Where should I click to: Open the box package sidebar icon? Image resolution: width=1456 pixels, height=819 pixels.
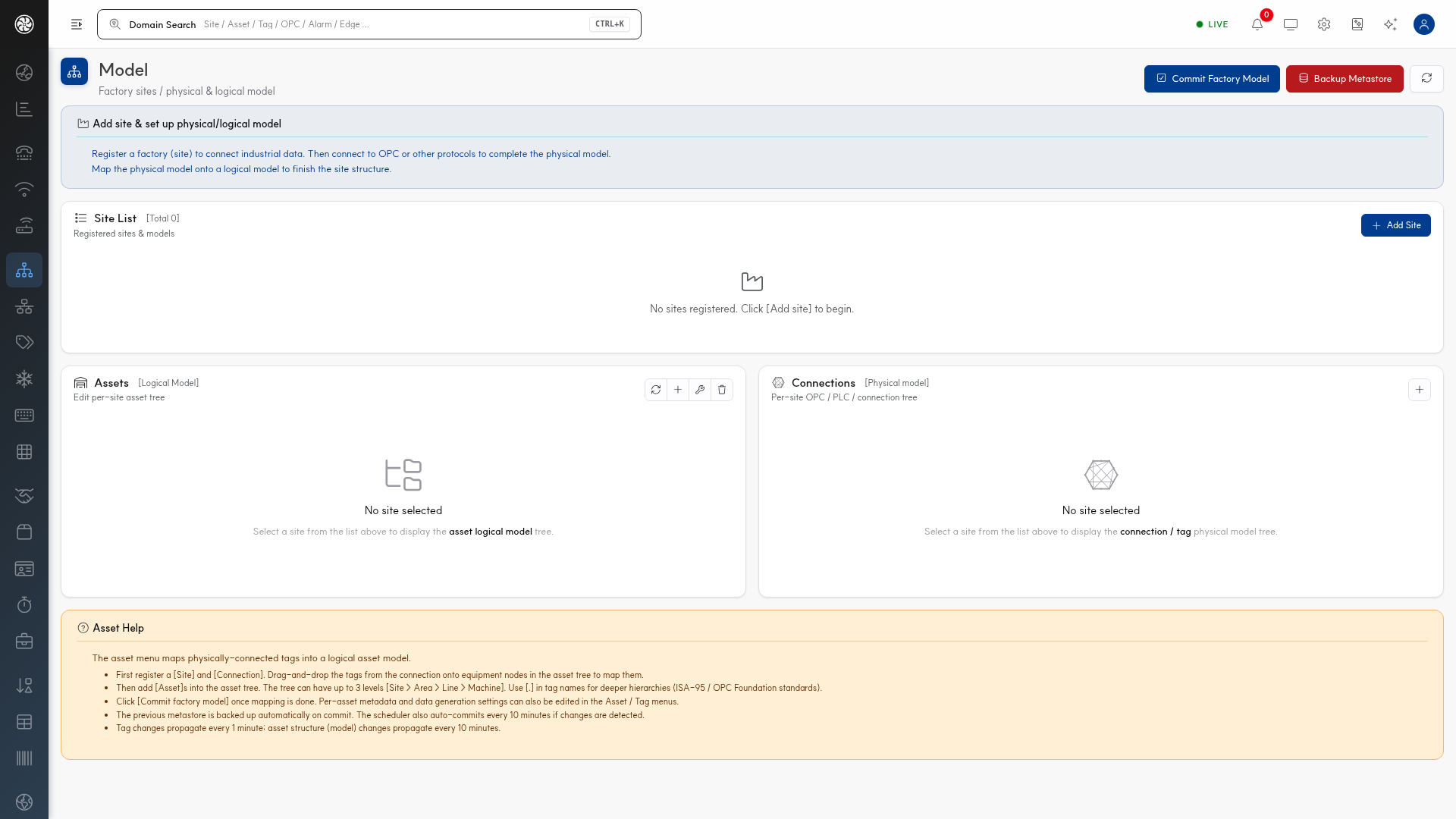tap(24, 532)
